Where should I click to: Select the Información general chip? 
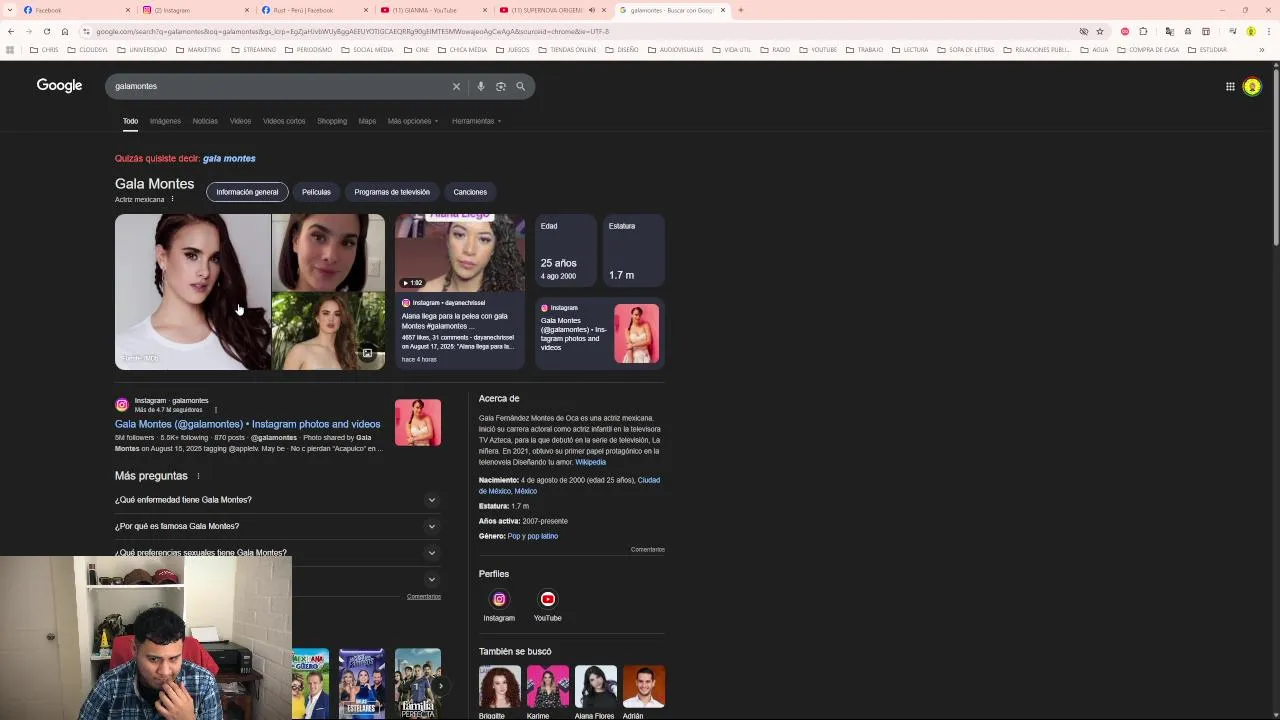tap(247, 192)
